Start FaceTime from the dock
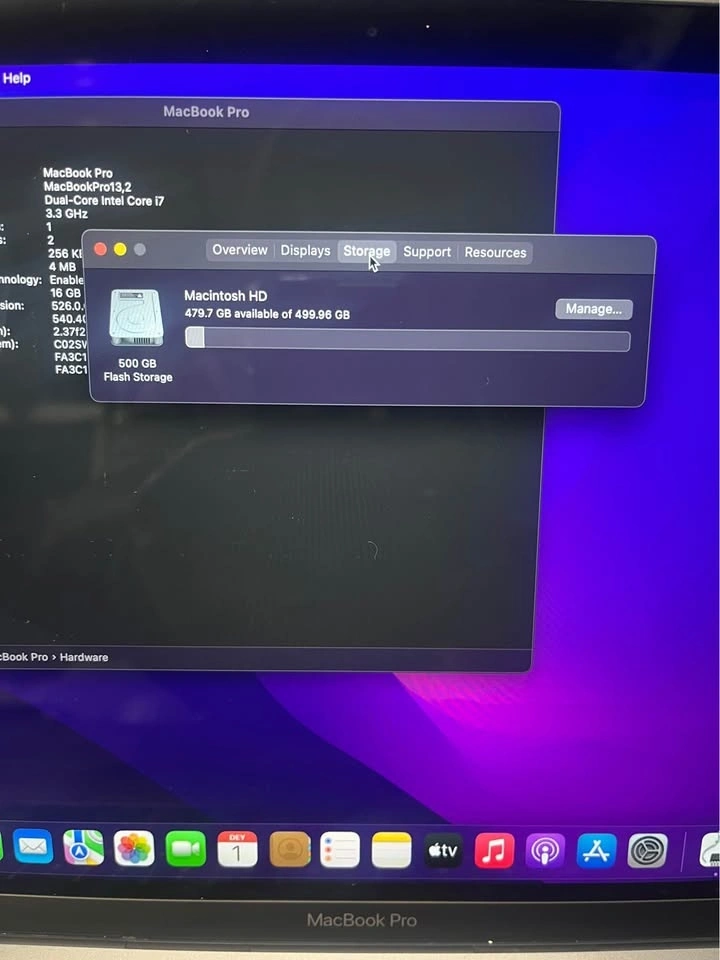The height and width of the screenshot is (960, 720). point(186,849)
